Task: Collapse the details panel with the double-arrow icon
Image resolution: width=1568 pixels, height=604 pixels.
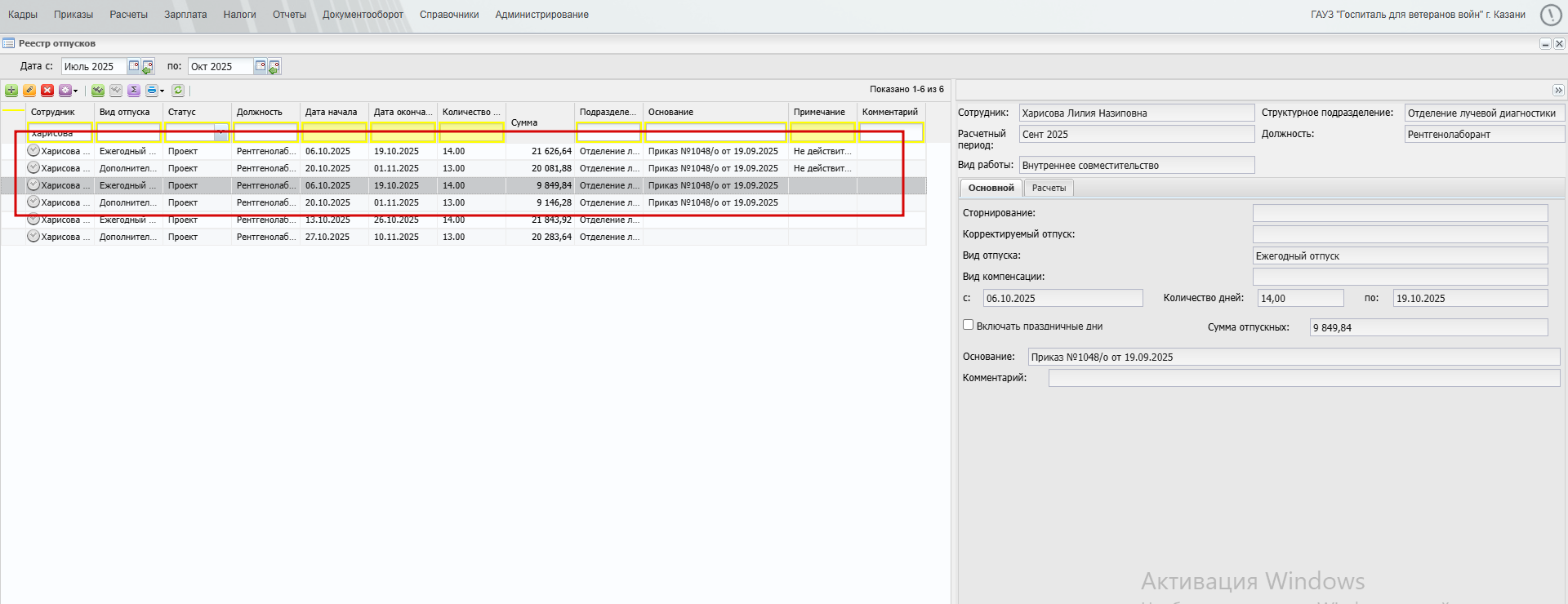Action: (1558, 91)
